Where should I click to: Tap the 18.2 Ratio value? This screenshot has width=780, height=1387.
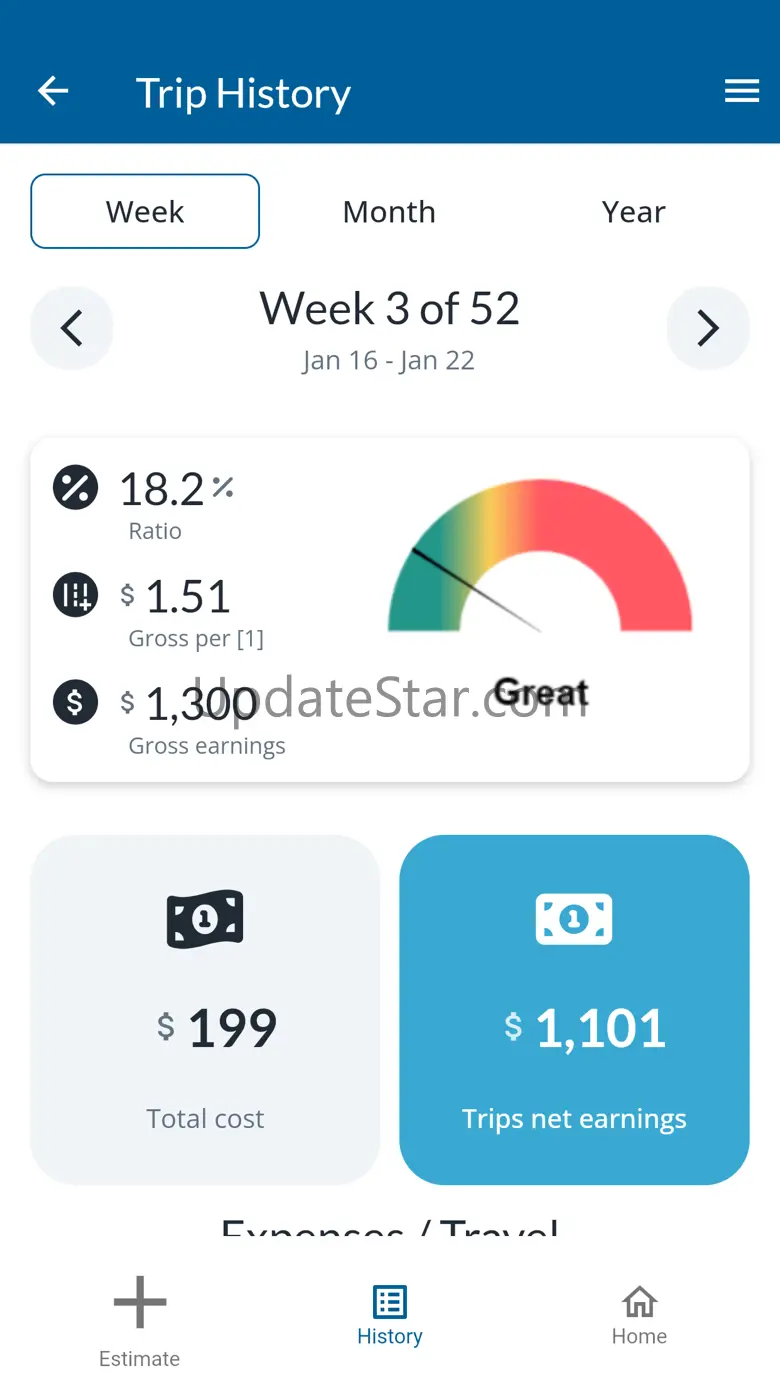pyautogui.click(x=162, y=489)
